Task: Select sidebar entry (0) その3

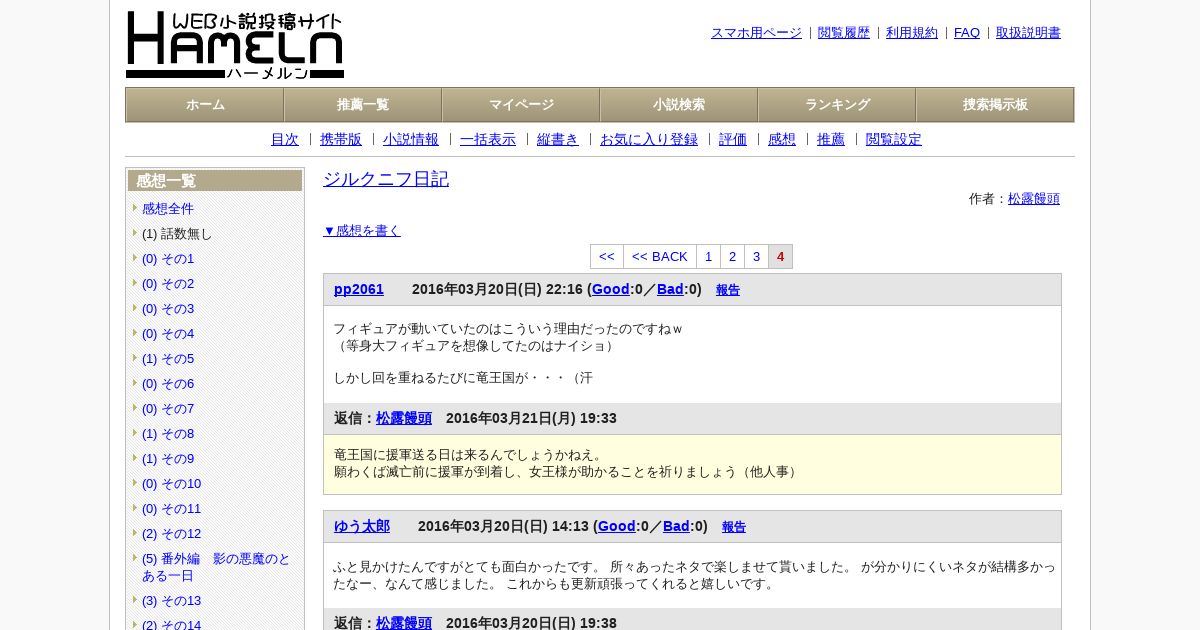Action: tap(168, 309)
